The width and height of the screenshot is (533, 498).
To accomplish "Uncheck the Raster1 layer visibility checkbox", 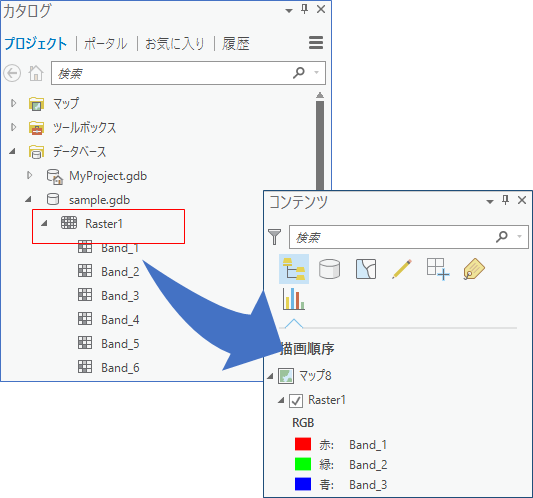I will [x=296, y=401].
